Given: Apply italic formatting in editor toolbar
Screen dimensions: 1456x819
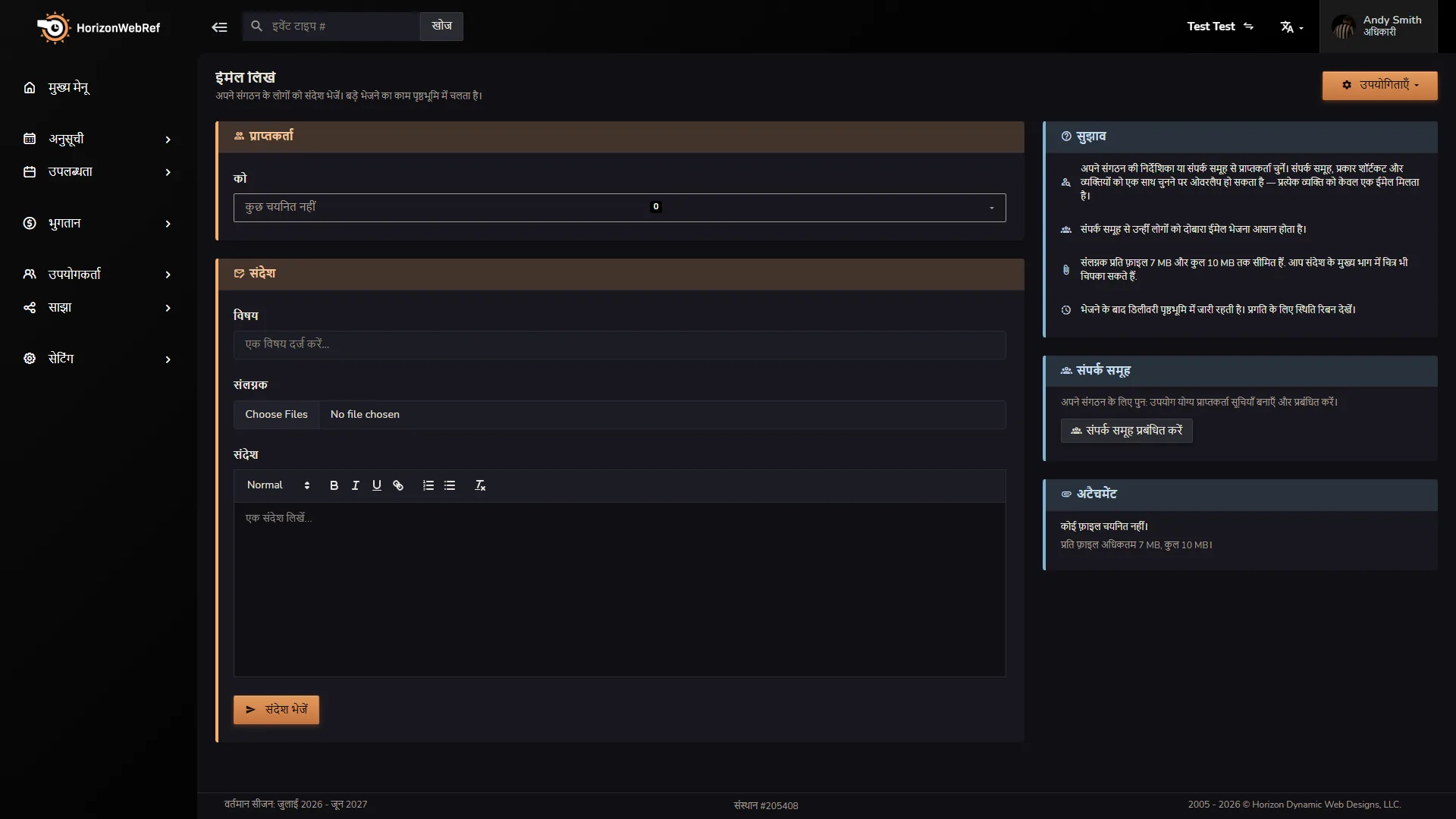Looking at the screenshot, I should (355, 485).
